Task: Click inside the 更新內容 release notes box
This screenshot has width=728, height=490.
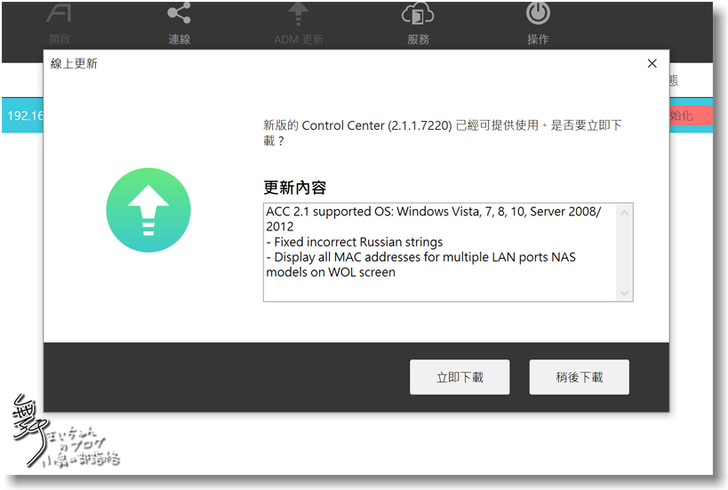Action: [448, 252]
